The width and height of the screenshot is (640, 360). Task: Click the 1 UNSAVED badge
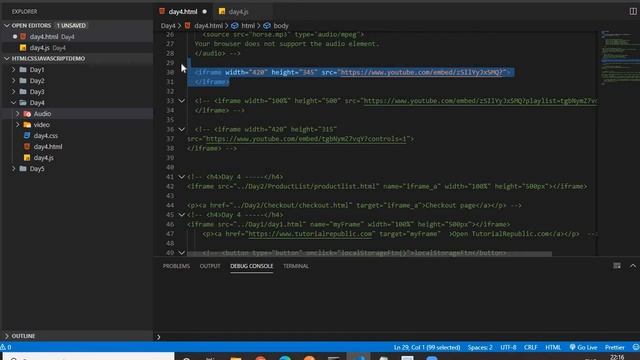pos(71,25)
